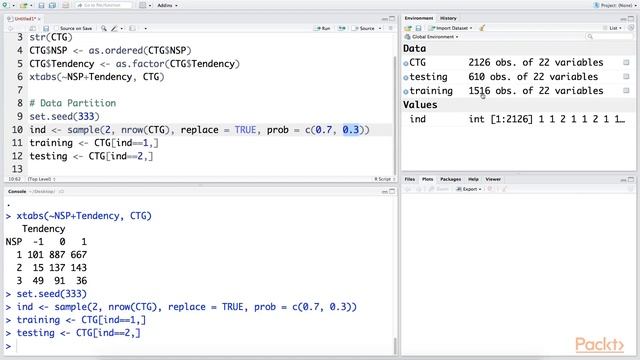This screenshot has height=360, width=640.
Task: Click the R Script file type selector
Action: point(384,179)
